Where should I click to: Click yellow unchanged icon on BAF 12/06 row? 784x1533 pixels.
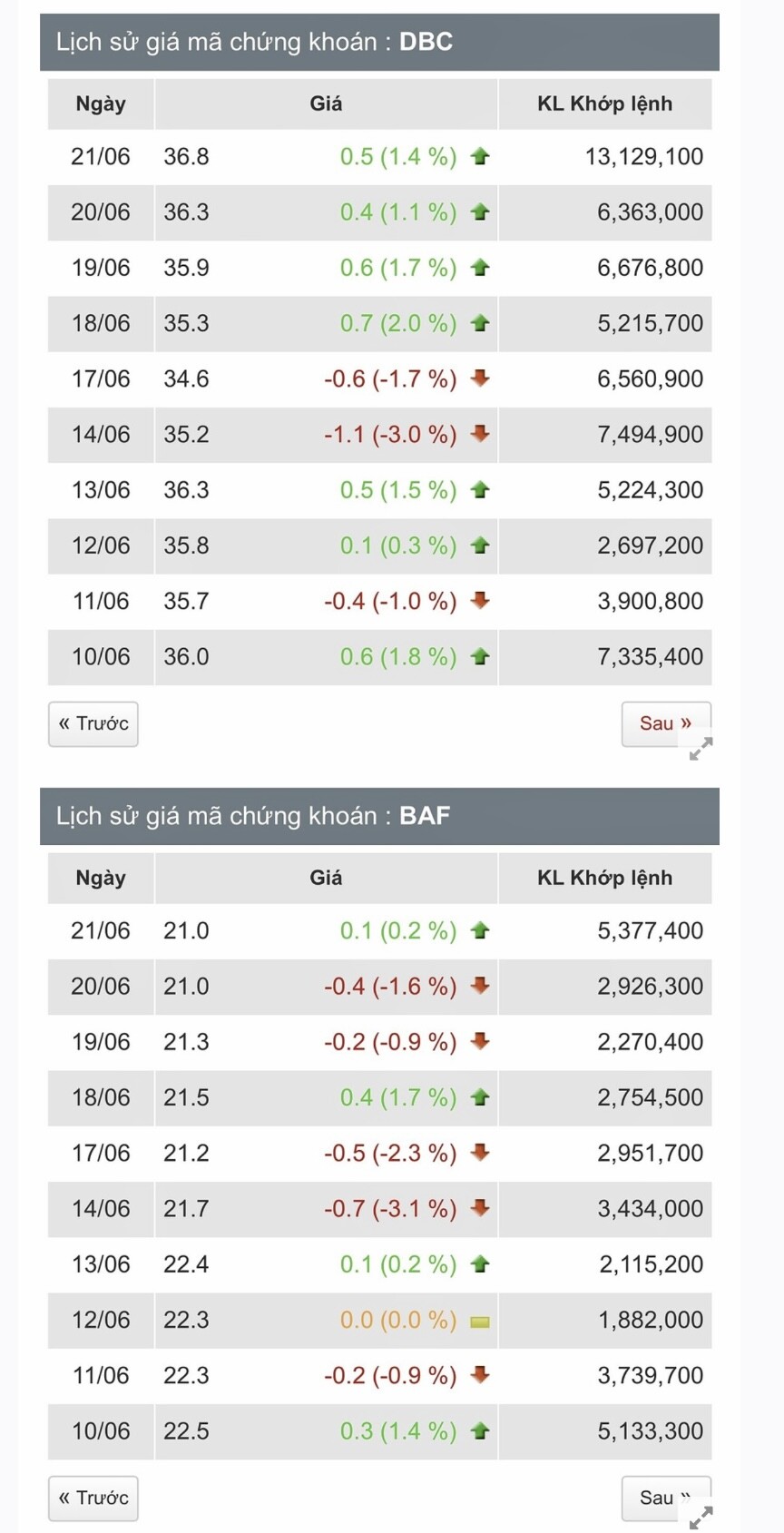[x=480, y=1322]
